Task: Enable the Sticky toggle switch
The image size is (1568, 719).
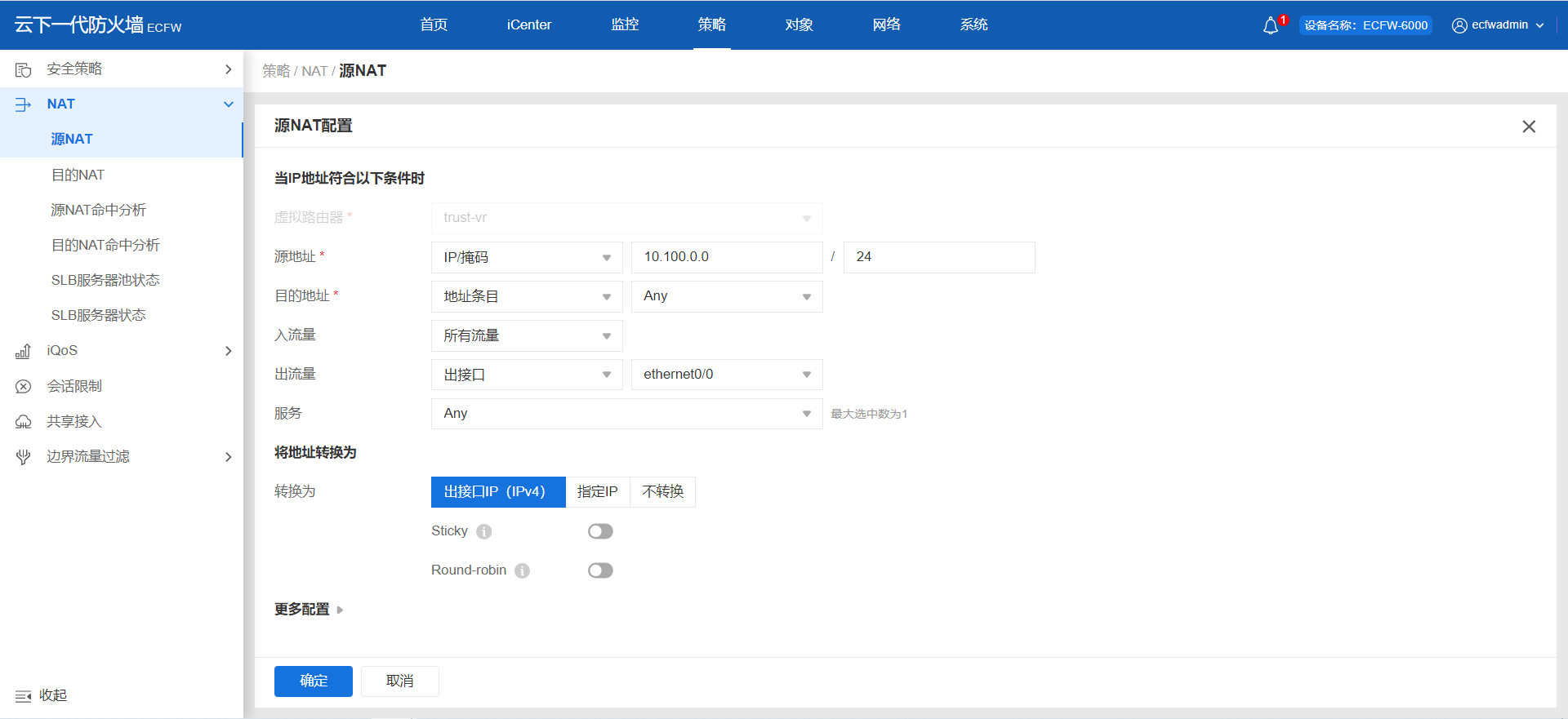Action: click(x=600, y=531)
